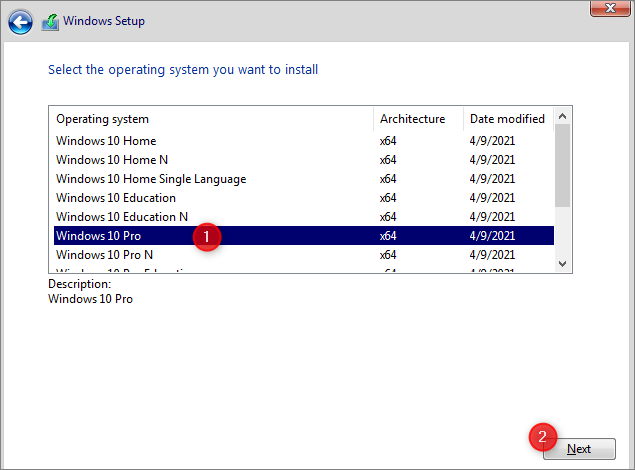
Task: Pick Windows 10 Education N row
Action: [x=122, y=217]
